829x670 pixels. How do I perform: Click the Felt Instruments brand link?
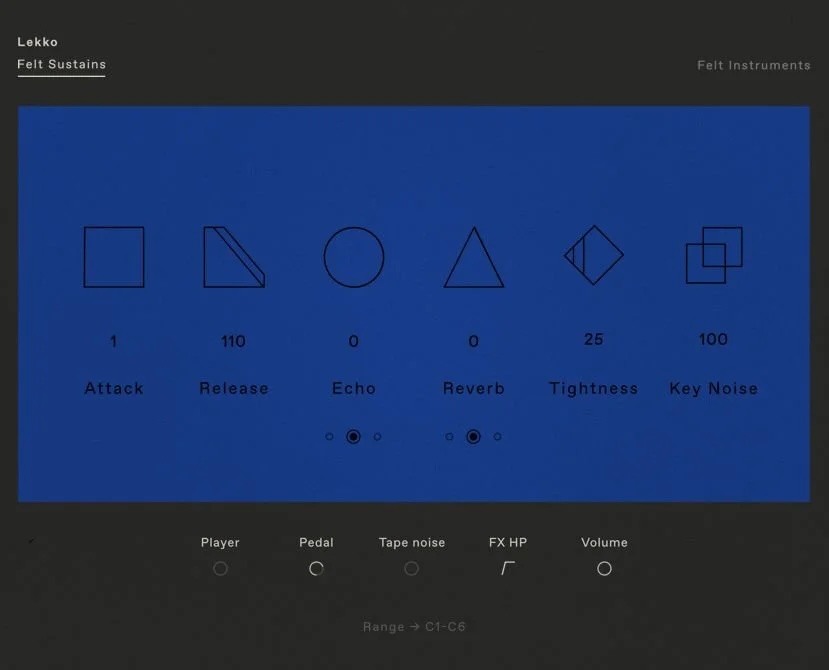[753, 65]
